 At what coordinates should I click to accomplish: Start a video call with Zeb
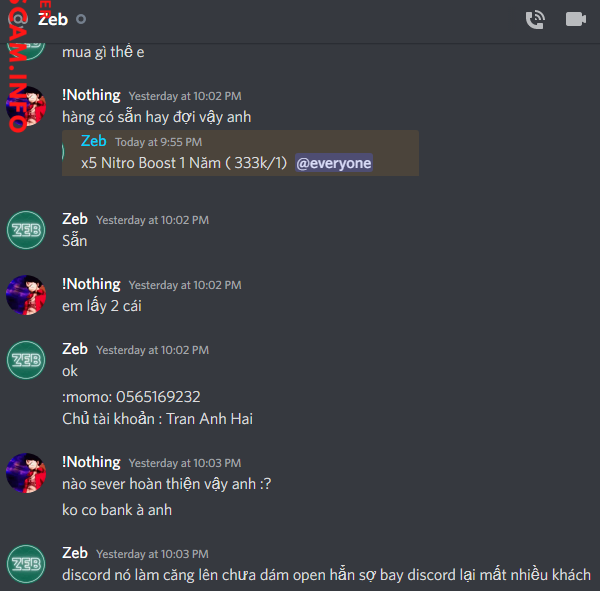576,19
